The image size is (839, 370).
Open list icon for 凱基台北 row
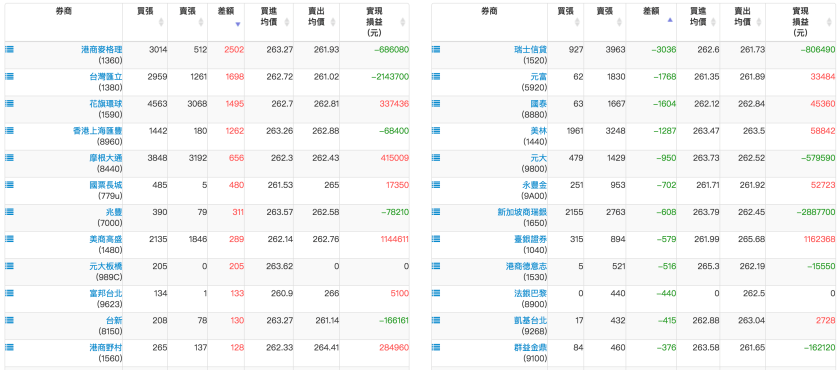(436, 320)
